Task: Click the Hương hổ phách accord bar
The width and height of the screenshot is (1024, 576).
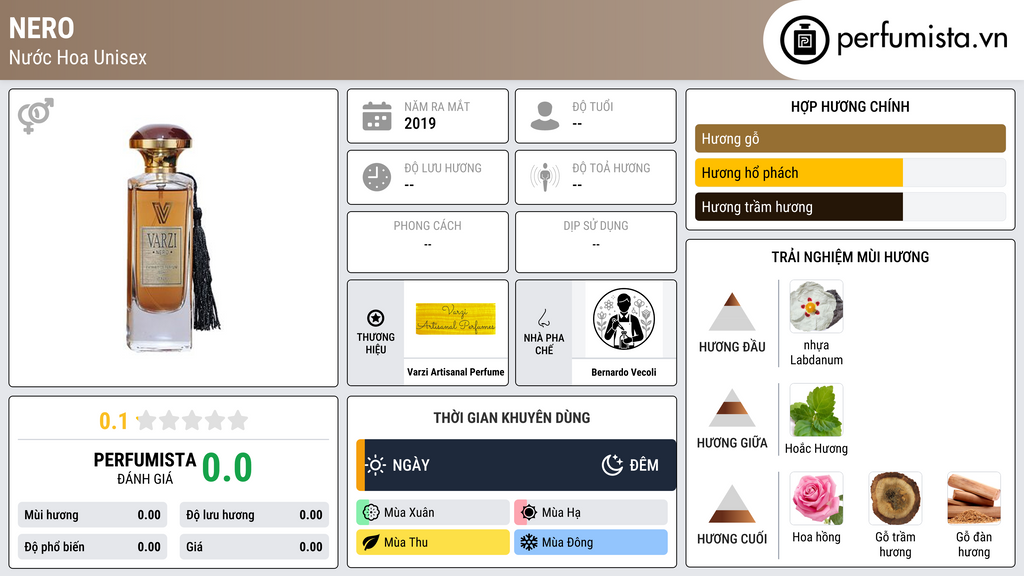Action: 850,172
